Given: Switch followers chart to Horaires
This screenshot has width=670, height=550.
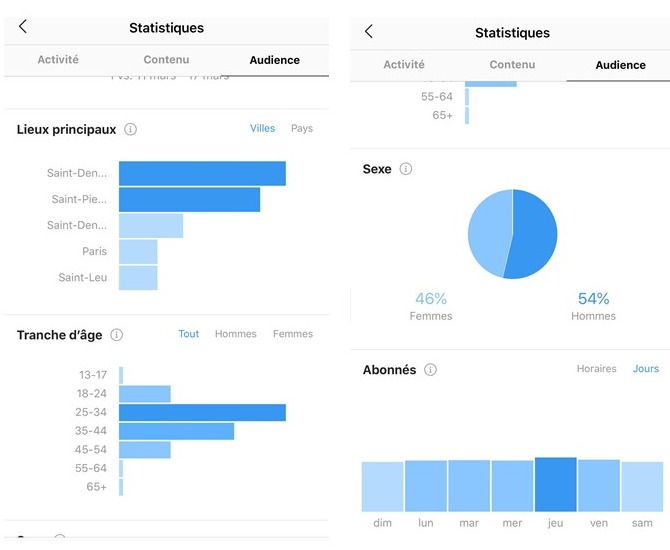Looking at the screenshot, I should (597, 368).
